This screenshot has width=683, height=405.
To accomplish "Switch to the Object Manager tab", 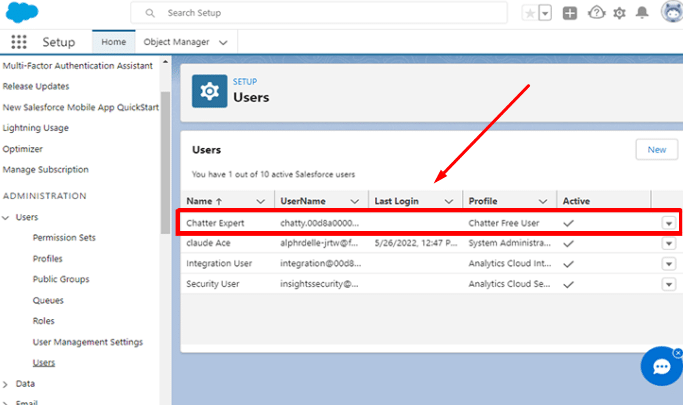I will [176, 42].
